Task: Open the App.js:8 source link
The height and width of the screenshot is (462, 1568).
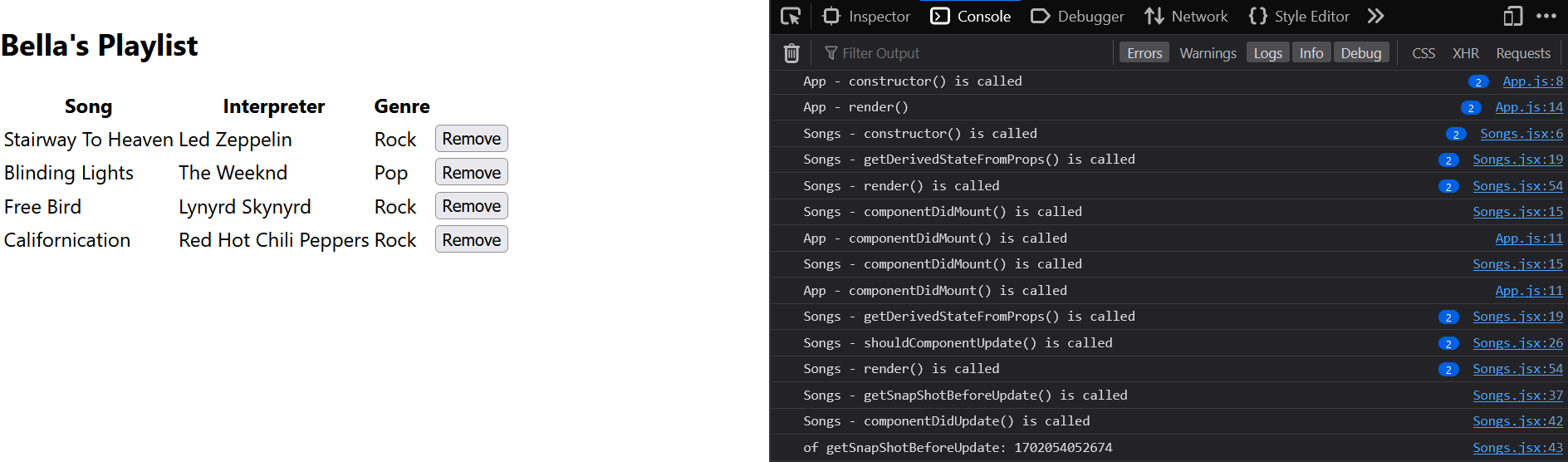Action: coord(1532,81)
